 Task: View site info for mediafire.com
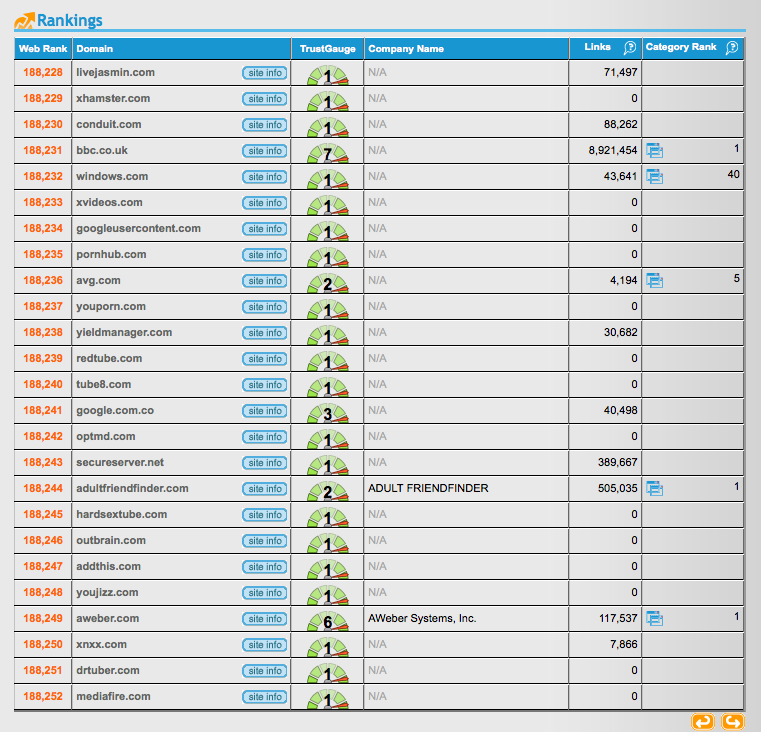click(x=265, y=697)
